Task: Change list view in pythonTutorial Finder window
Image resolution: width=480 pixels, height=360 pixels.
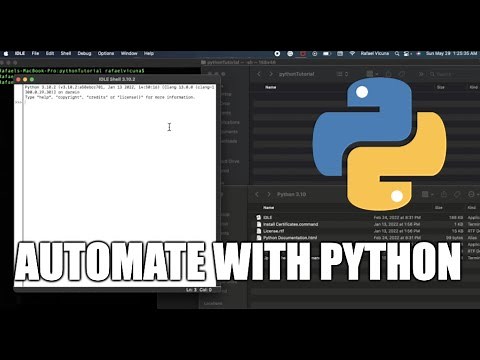Action: click(342, 74)
